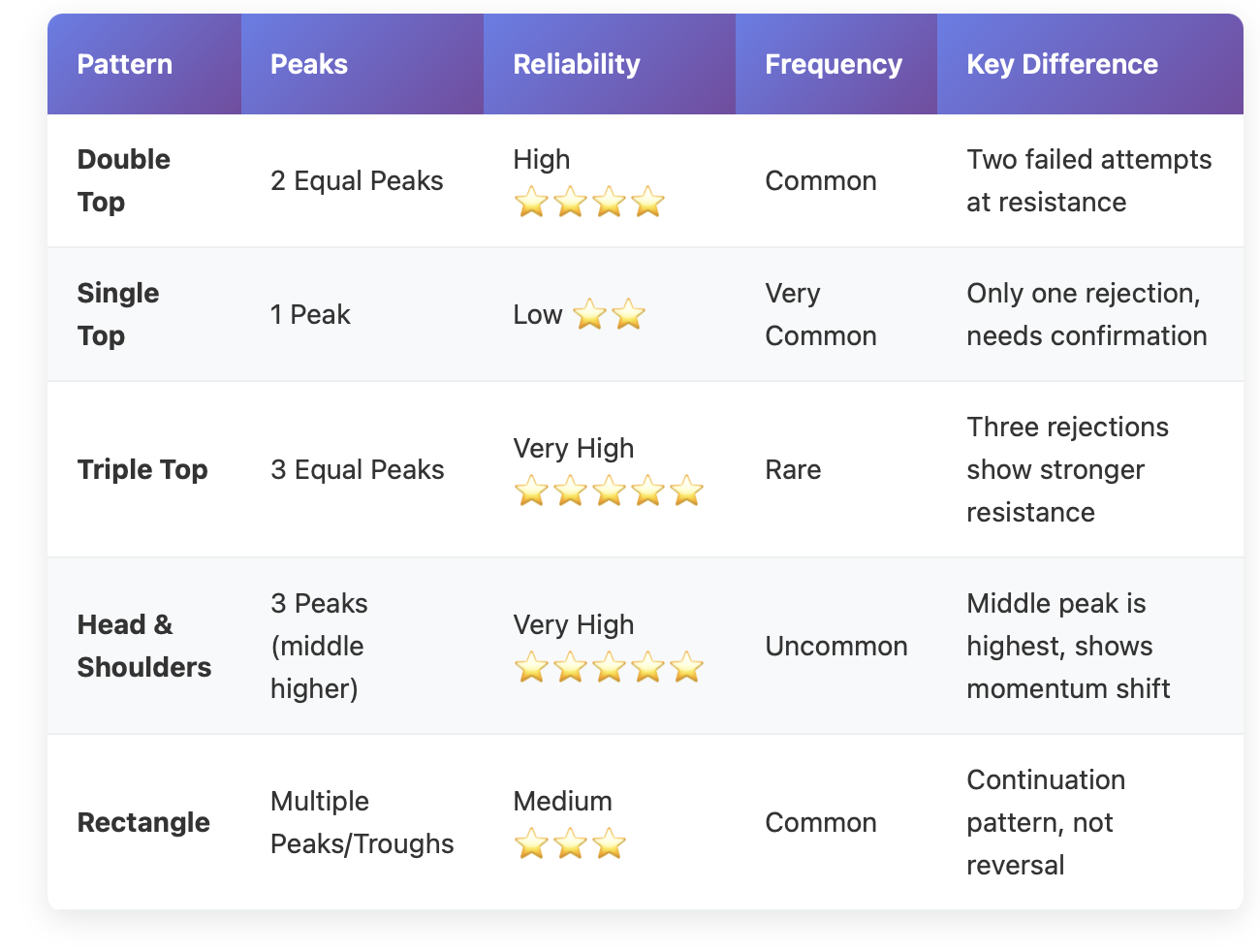This screenshot has width=1260, height=952.
Task: Select the Head & Shoulders row label
Action: pyautogui.click(x=143, y=646)
